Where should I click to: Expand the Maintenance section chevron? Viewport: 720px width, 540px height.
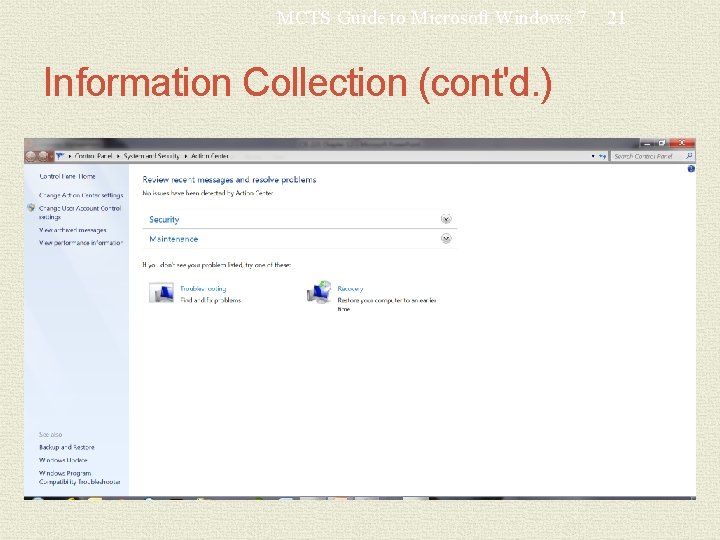pyautogui.click(x=446, y=238)
